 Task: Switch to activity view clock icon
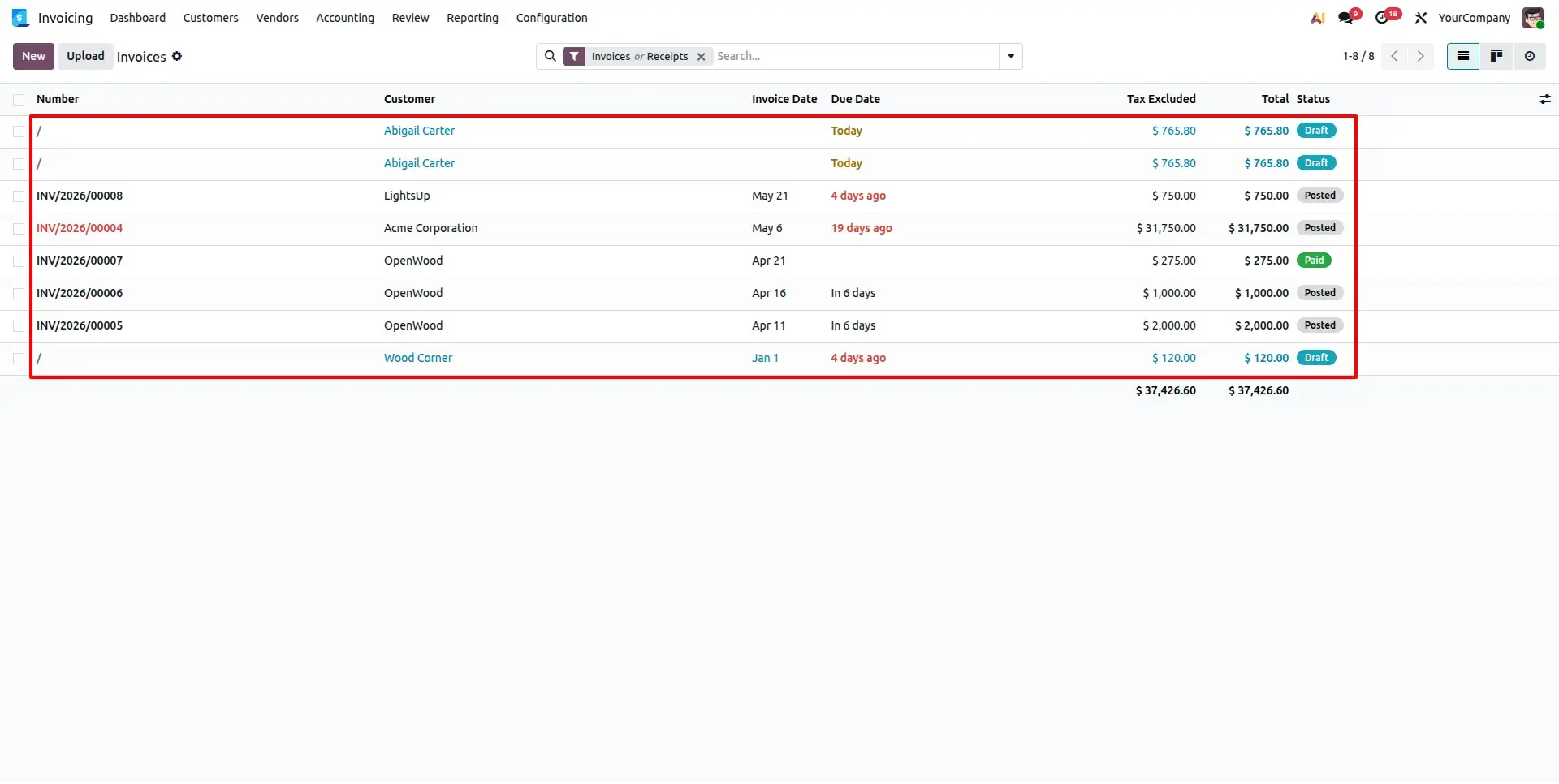click(x=1530, y=56)
